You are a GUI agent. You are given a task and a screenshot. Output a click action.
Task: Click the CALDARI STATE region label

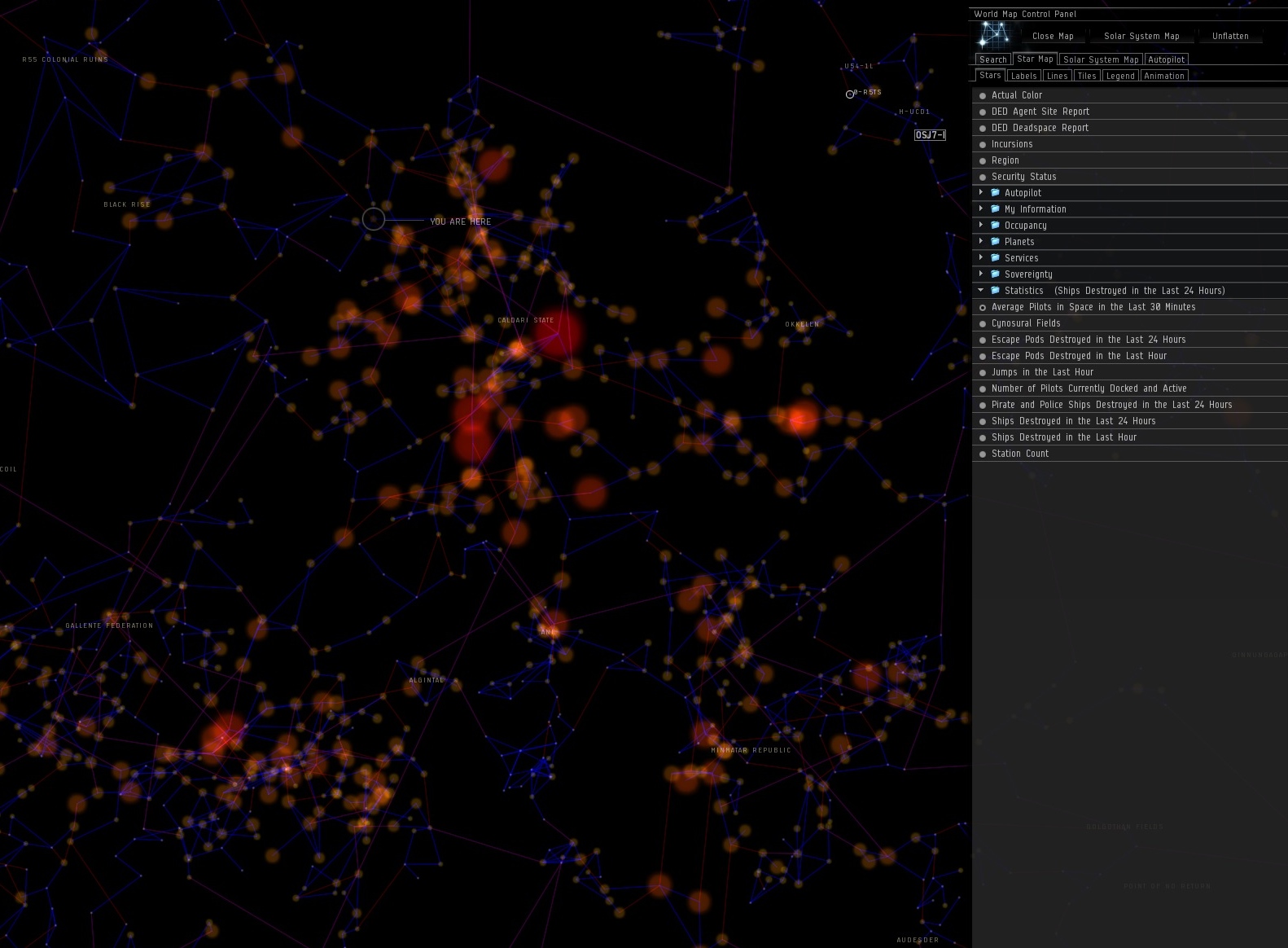tap(526, 320)
